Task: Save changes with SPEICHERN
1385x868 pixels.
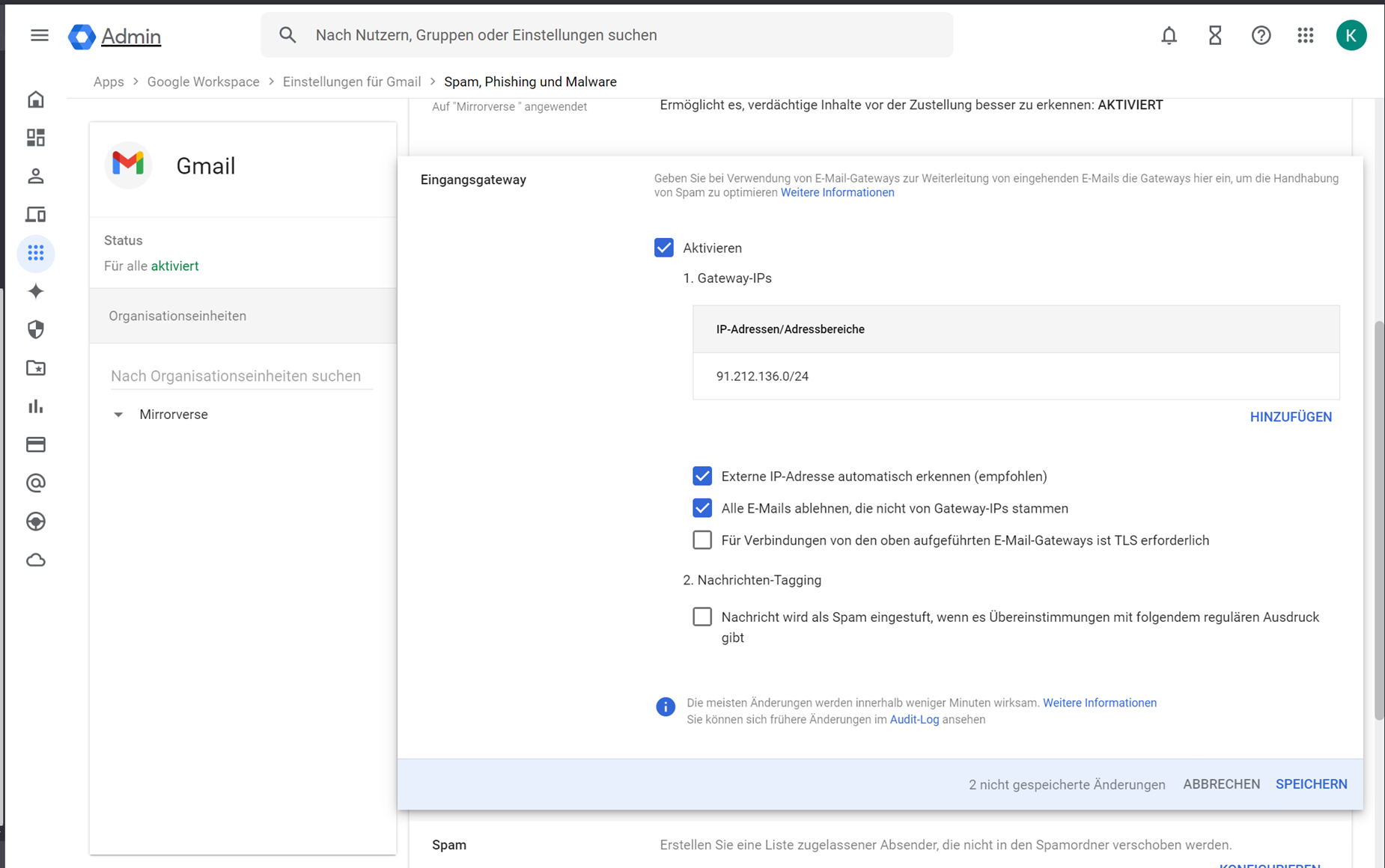Action: click(x=1311, y=784)
